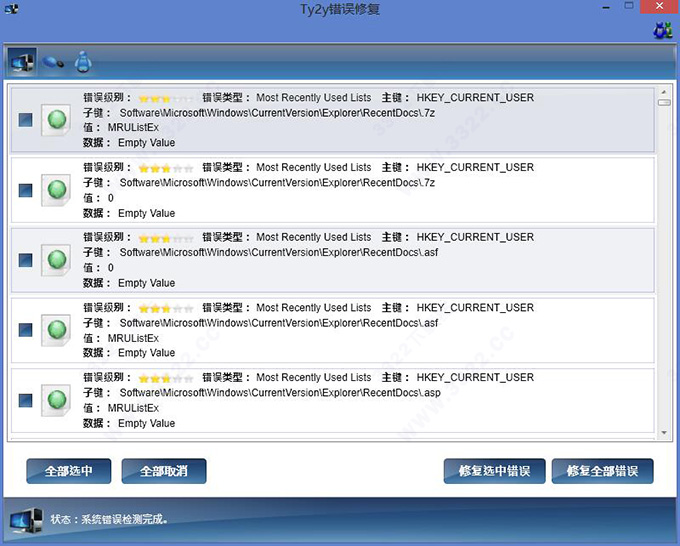Minimize the Ty2y错误修复 window
This screenshot has height=546, width=680.
606,7
